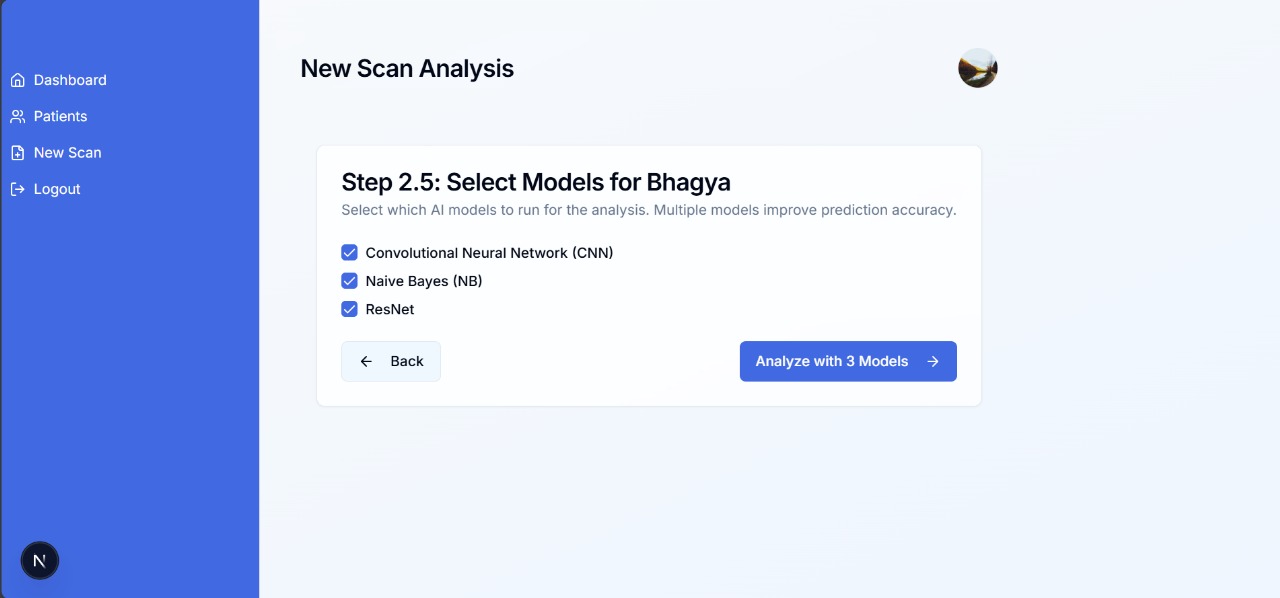Image resolution: width=1280 pixels, height=598 pixels.
Task: Click the Dashboard home icon in sidebar
Action: [17, 80]
